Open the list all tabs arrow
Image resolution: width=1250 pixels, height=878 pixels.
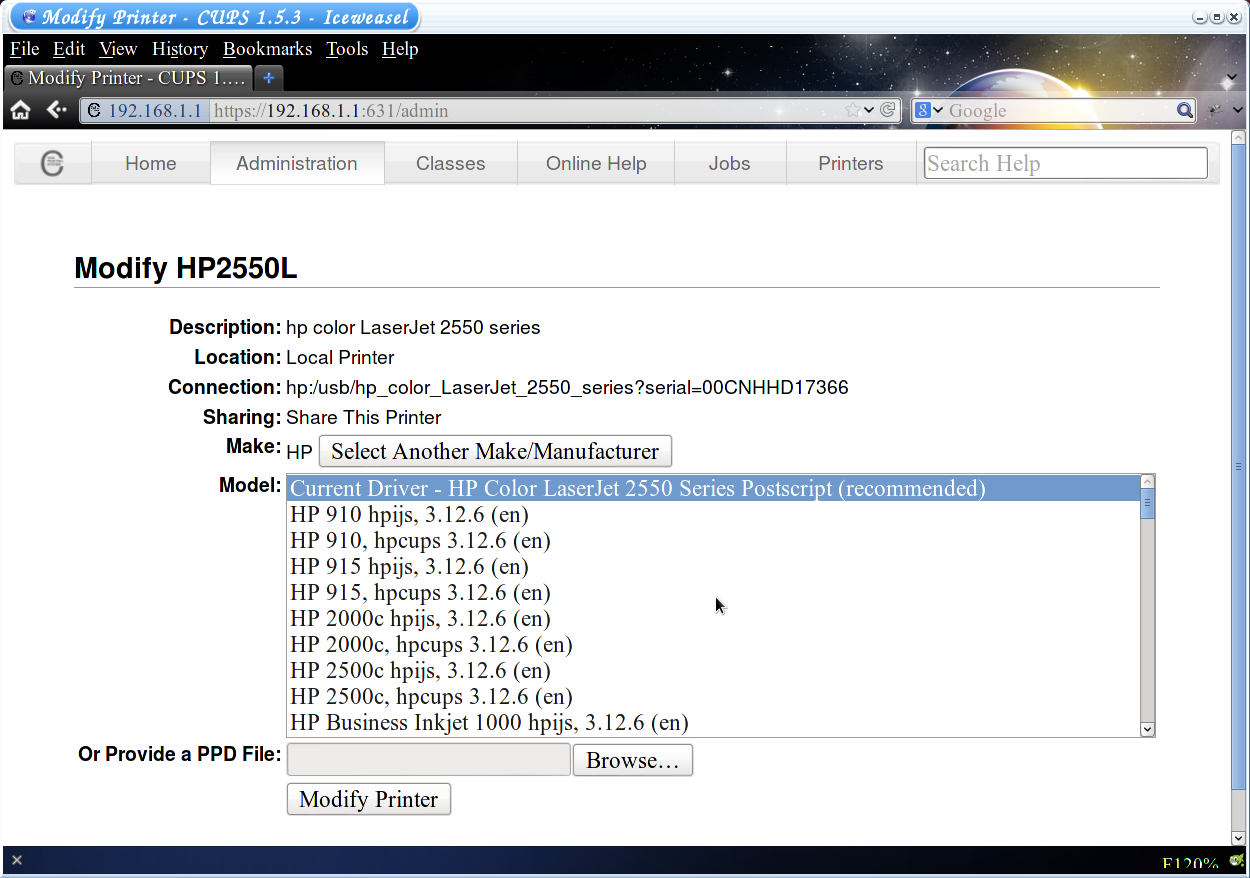[x=1232, y=78]
